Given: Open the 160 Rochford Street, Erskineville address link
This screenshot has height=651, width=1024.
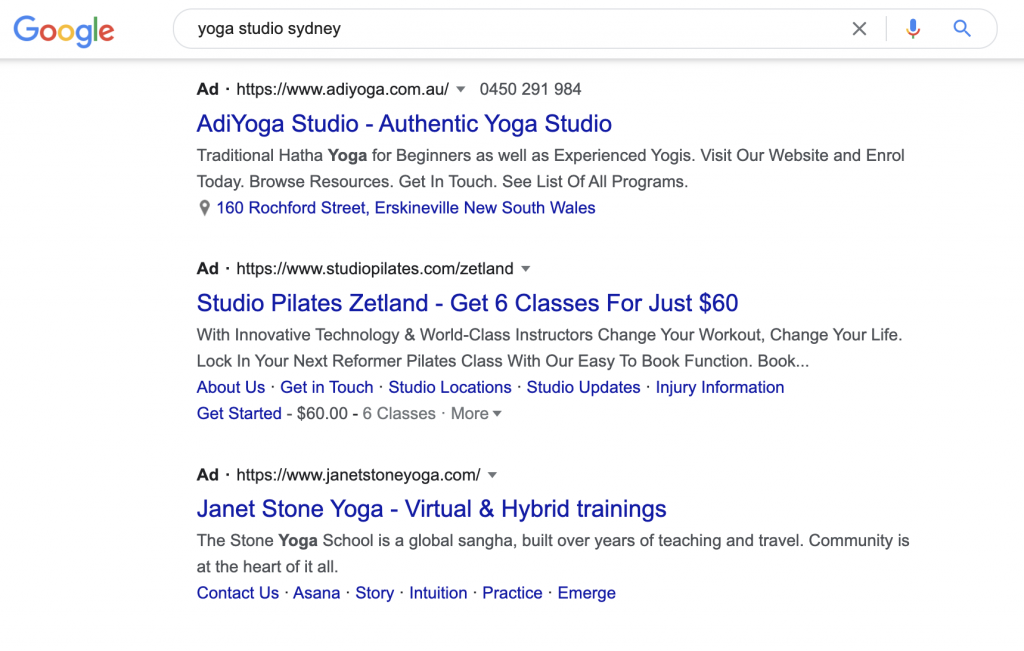Looking at the screenshot, I should pyautogui.click(x=406, y=208).
